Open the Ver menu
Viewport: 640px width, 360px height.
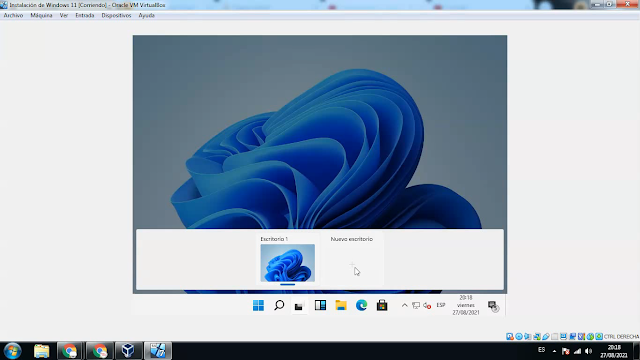pos(64,16)
